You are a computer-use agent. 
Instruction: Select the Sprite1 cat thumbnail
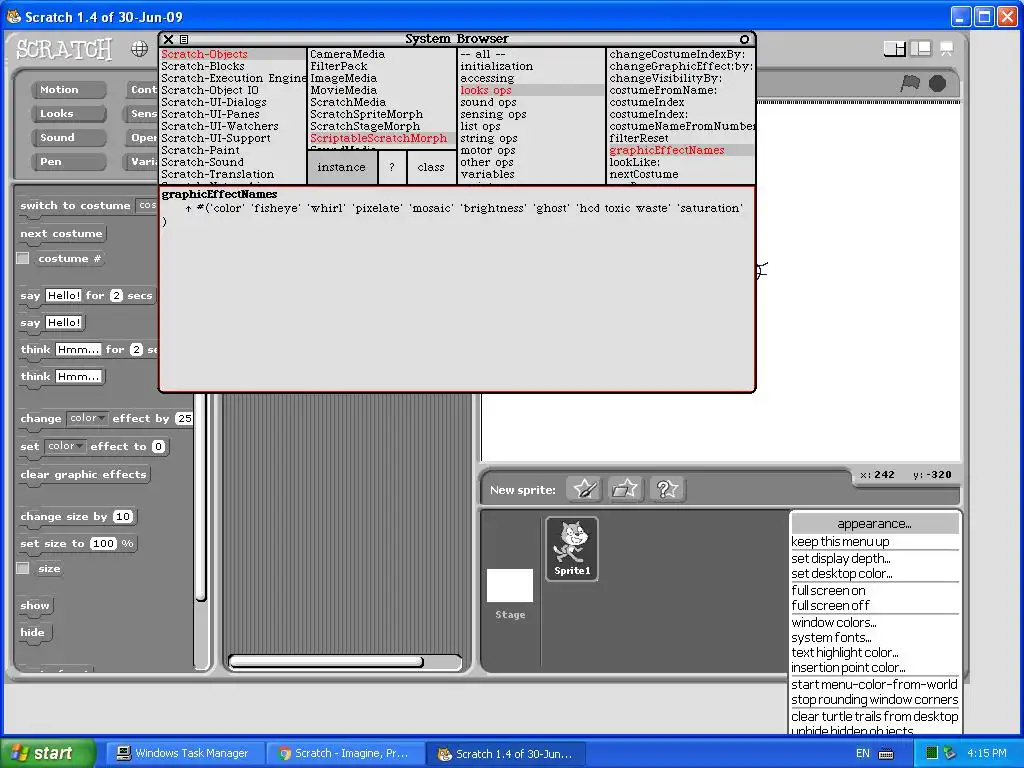pos(572,549)
